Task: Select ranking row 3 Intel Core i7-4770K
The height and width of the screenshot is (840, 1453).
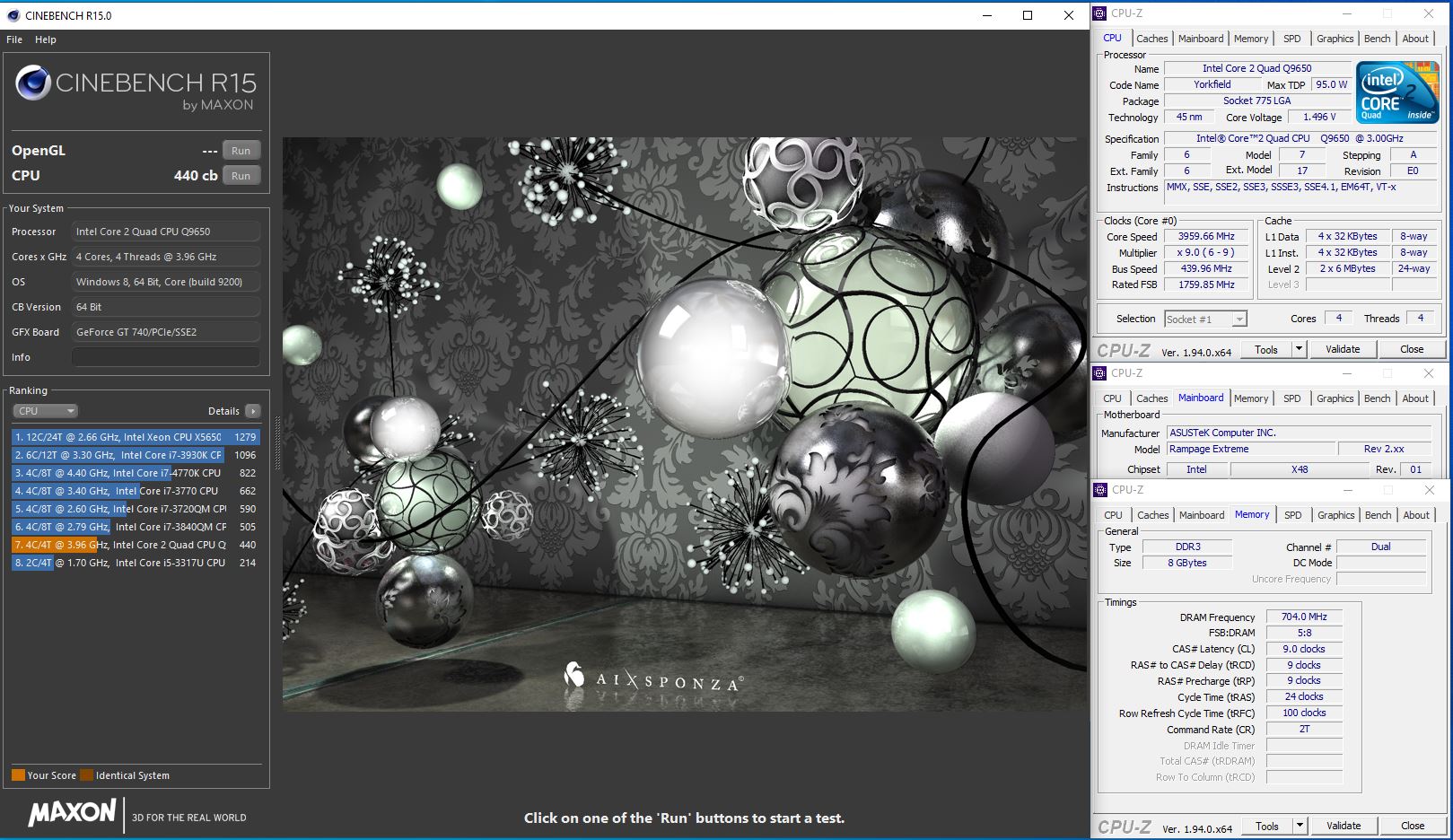Action: coord(136,473)
